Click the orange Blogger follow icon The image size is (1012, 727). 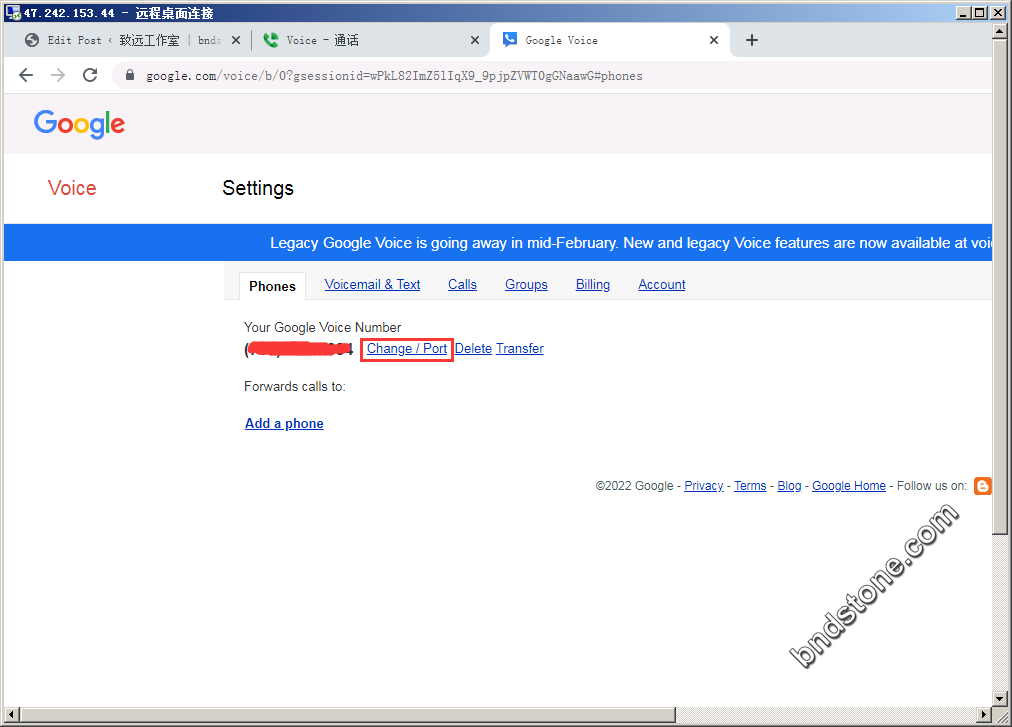pyautogui.click(x=982, y=486)
